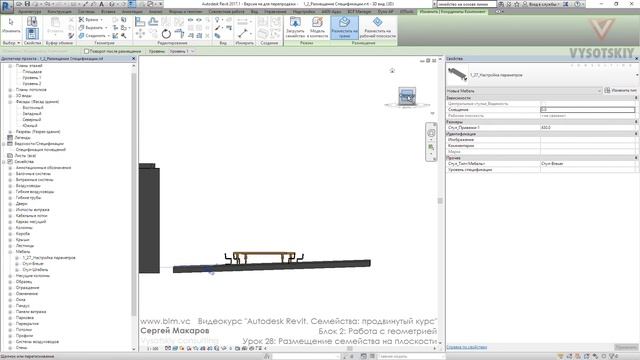
Task: Expand the 'Двери' families tree node
Action: click(x=10, y=204)
